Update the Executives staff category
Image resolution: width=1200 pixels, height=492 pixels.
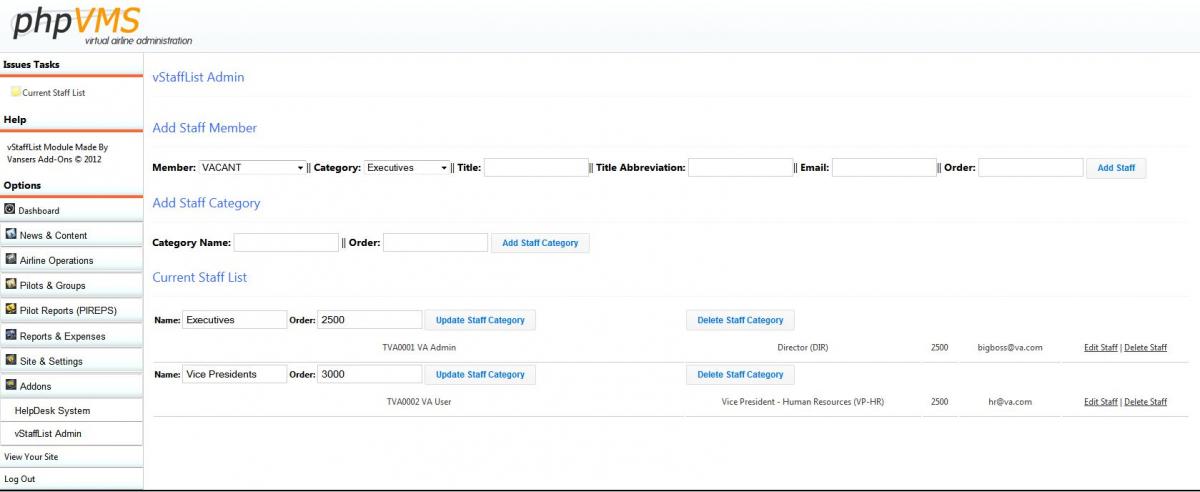481,320
